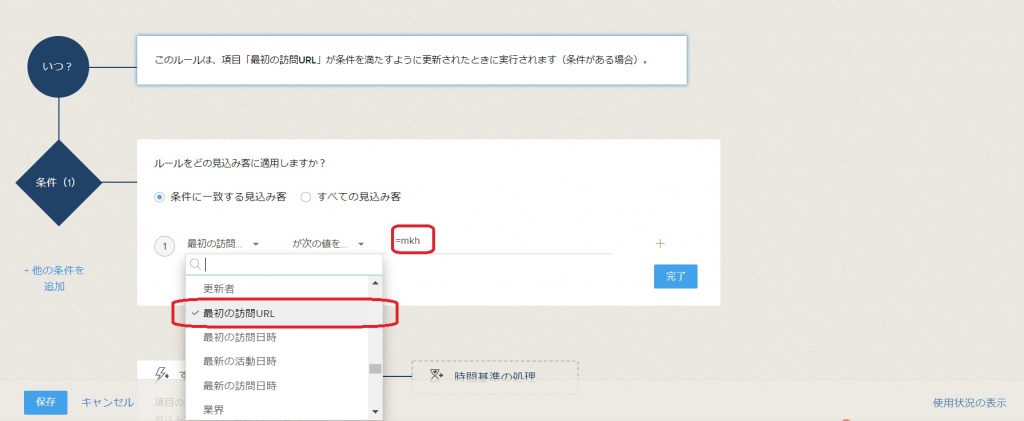
Task: Click + 他の条件を追加 link
Action: coord(54,278)
